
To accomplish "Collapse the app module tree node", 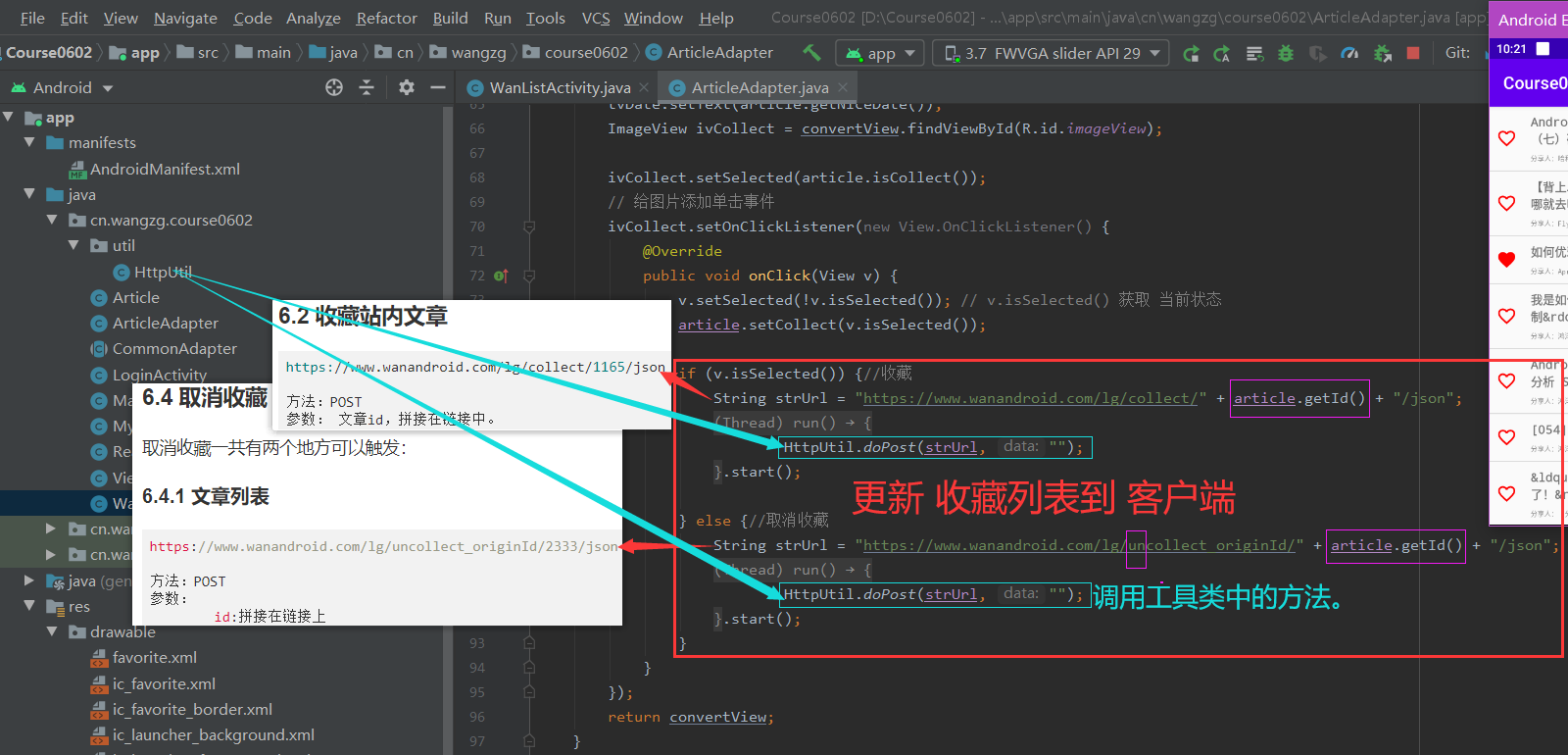I will 9,118.
